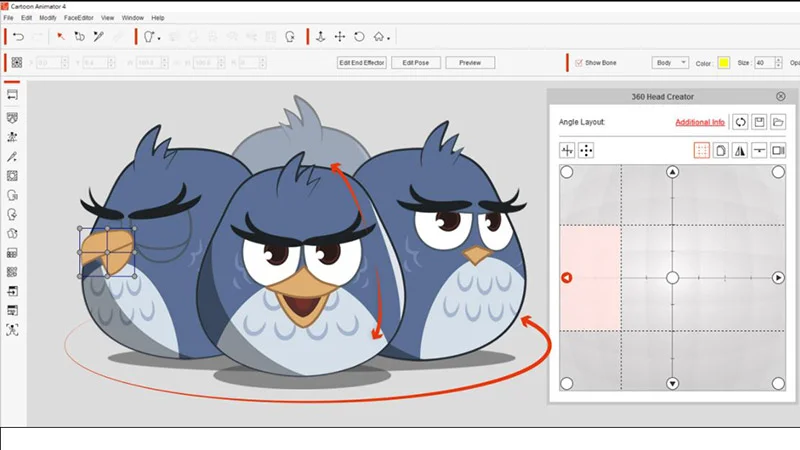Select the pen tool in left sidebar
The height and width of the screenshot is (450, 800).
[x=12, y=157]
